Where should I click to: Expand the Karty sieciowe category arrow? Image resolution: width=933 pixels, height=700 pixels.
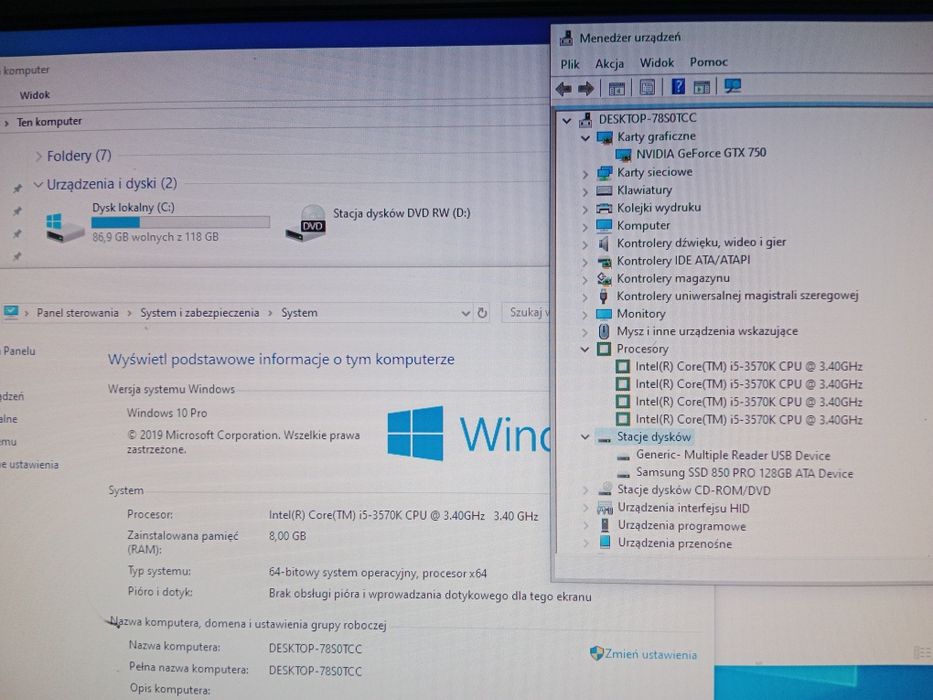(585, 174)
